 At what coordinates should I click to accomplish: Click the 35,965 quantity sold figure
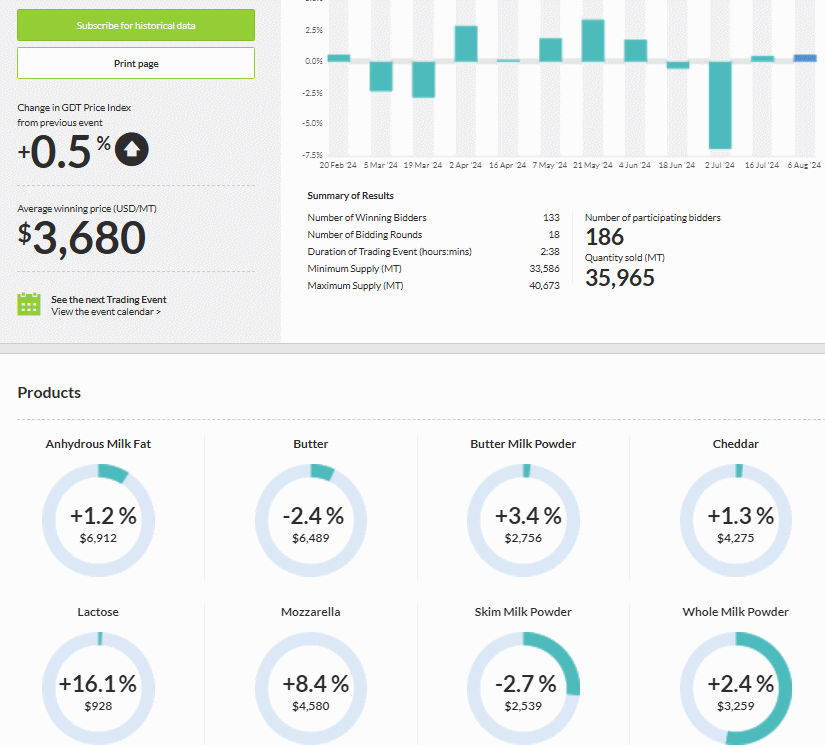[620, 278]
